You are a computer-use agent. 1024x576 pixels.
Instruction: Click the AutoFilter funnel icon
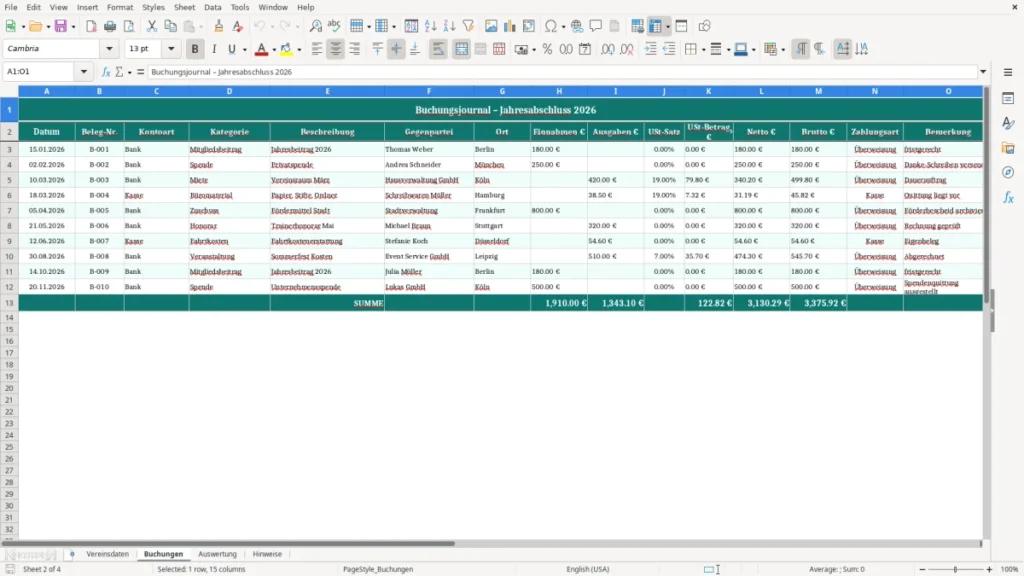pos(468,26)
